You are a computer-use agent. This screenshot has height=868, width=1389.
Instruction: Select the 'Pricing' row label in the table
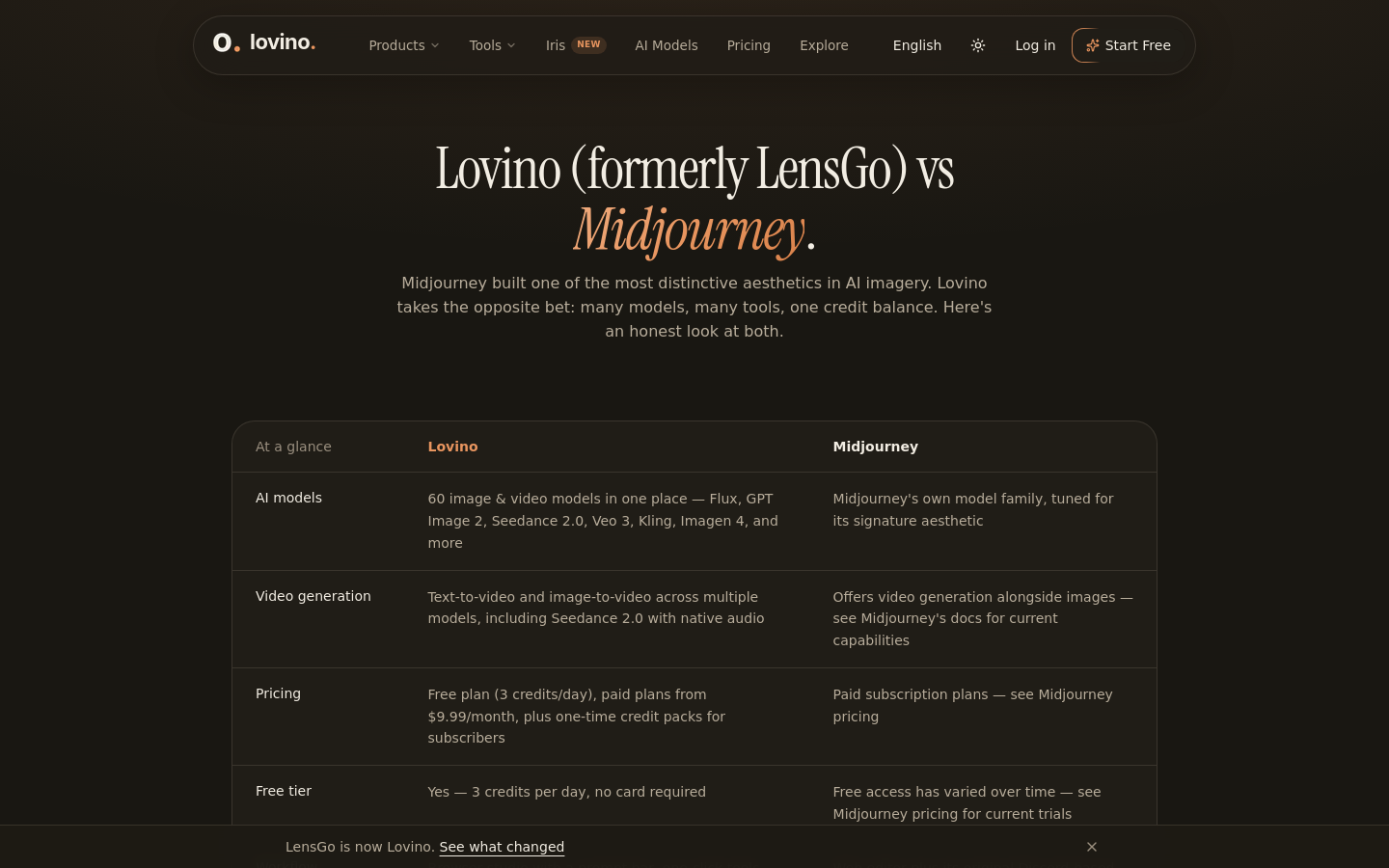point(278,693)
